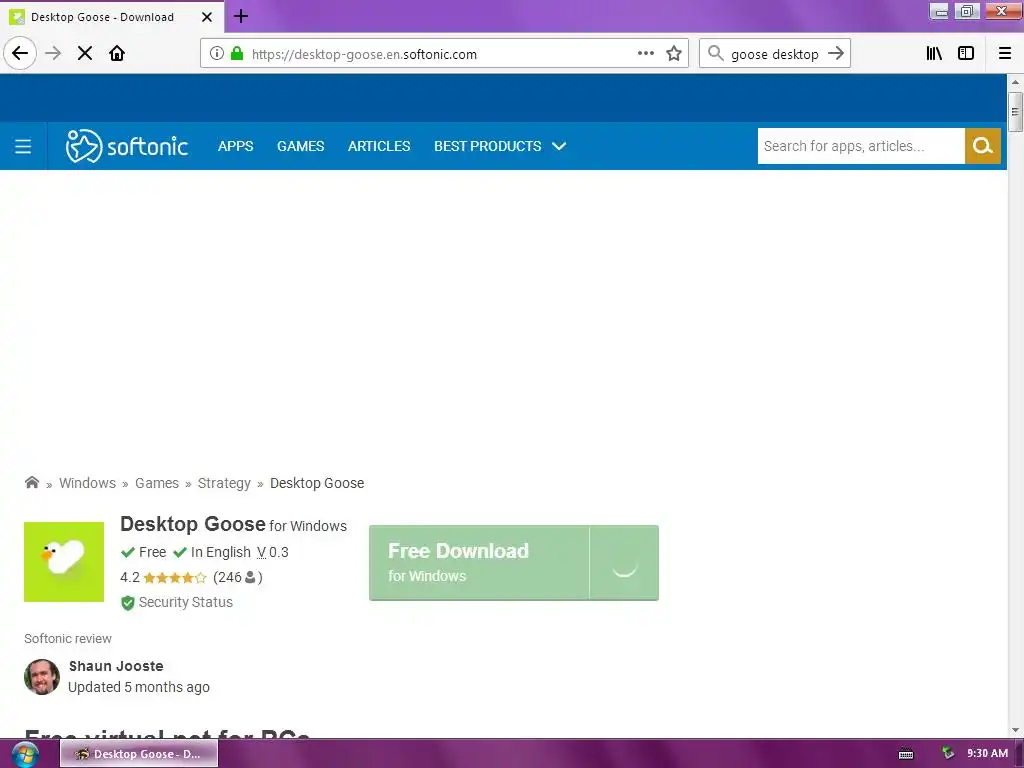This screenshot has height=768, width=1024.
Task: Close the Desktop Goose tab
Action: 206,17
